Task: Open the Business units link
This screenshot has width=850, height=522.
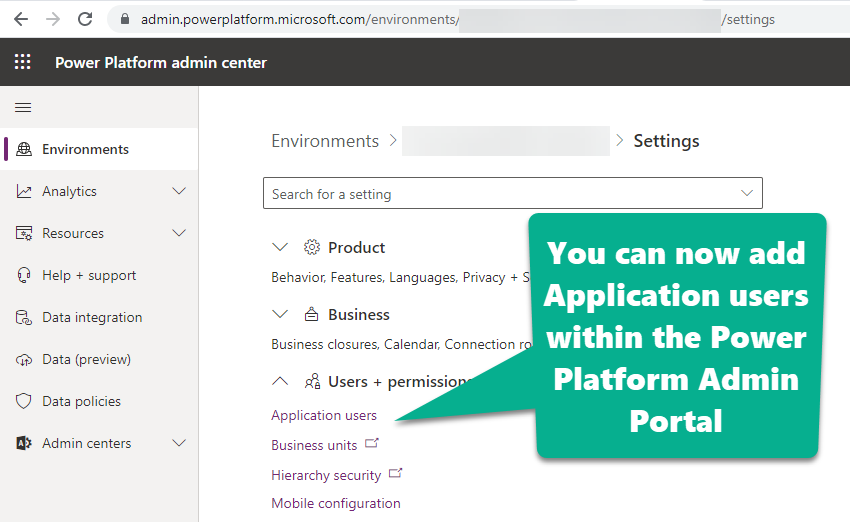Action: point(314,445)
